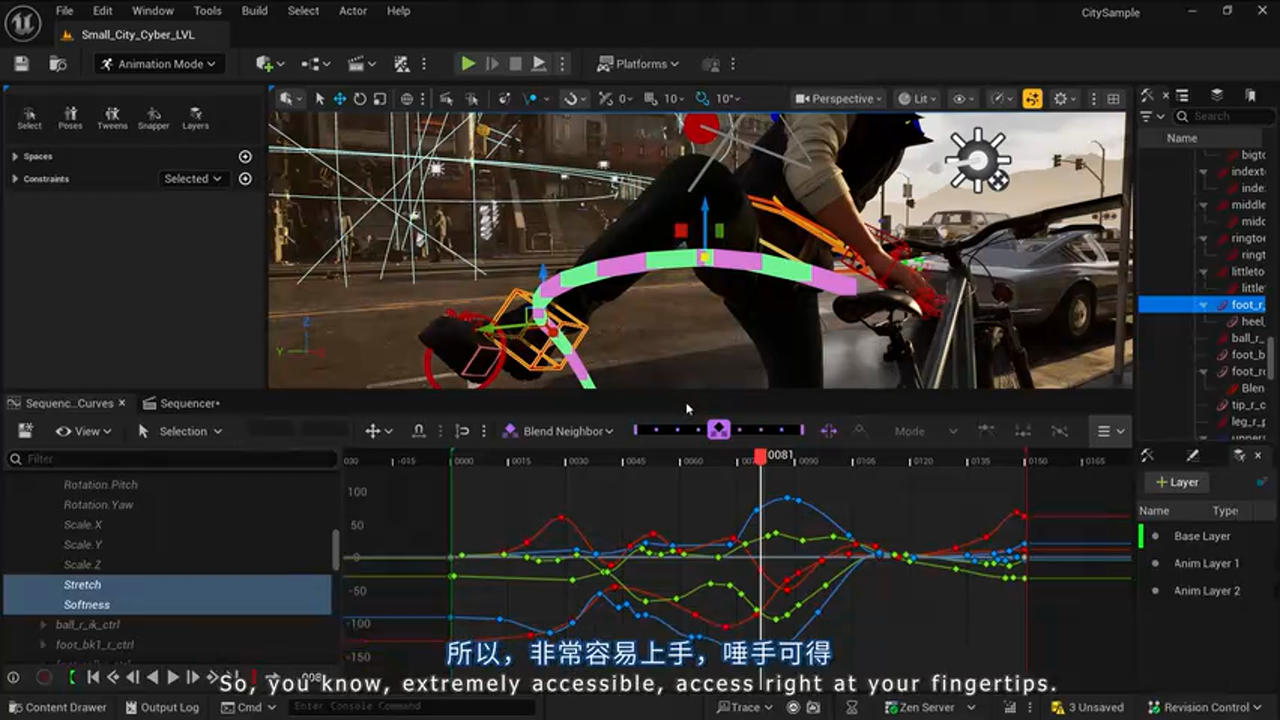The width and height of the screenshot is (1280, 720).
Task: Open Revision Control from the status bar
Action: [1205, 707]
